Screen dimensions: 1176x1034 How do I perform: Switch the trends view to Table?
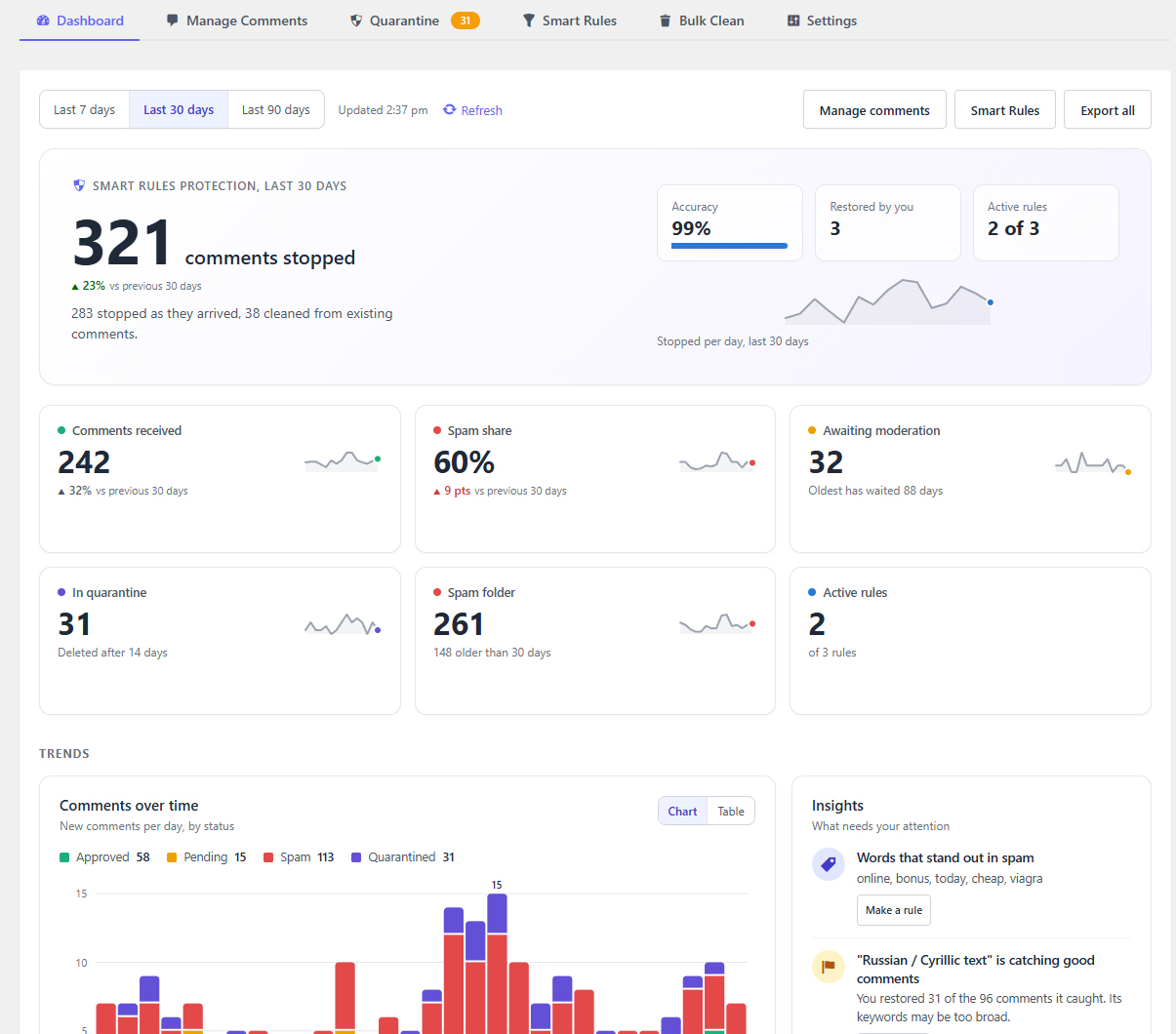coord(731,812)
